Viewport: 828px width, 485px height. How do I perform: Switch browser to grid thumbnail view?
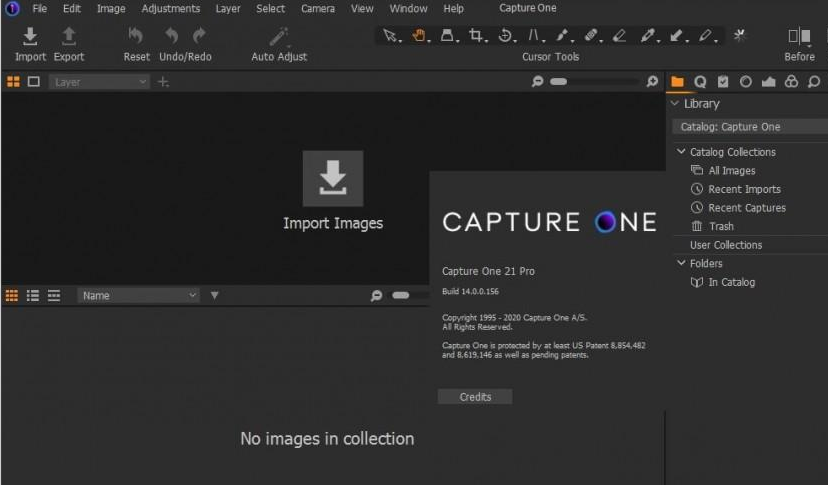[x=12, y=295]
